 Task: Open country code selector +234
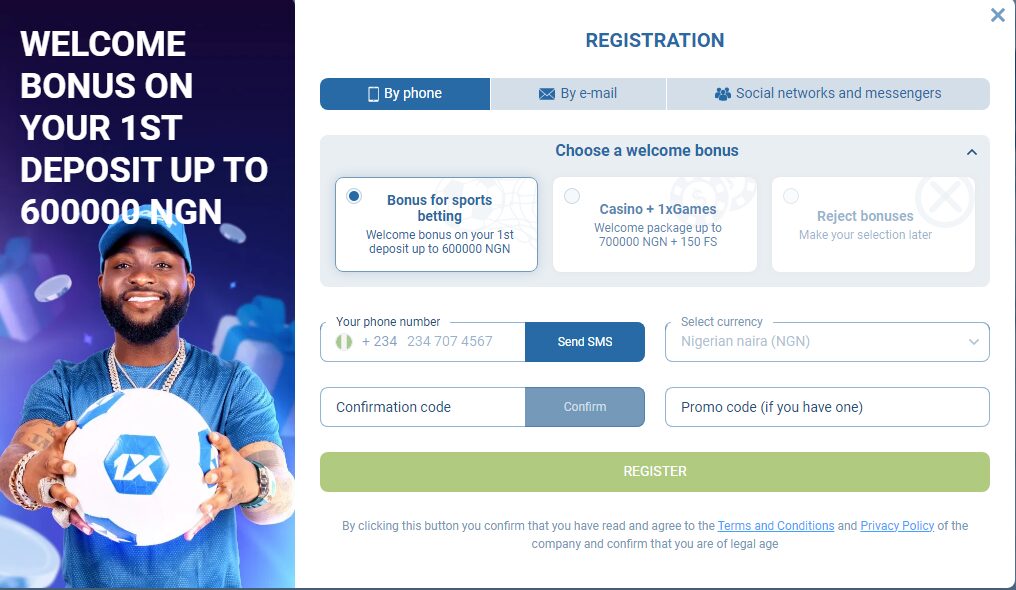point(367,341)
